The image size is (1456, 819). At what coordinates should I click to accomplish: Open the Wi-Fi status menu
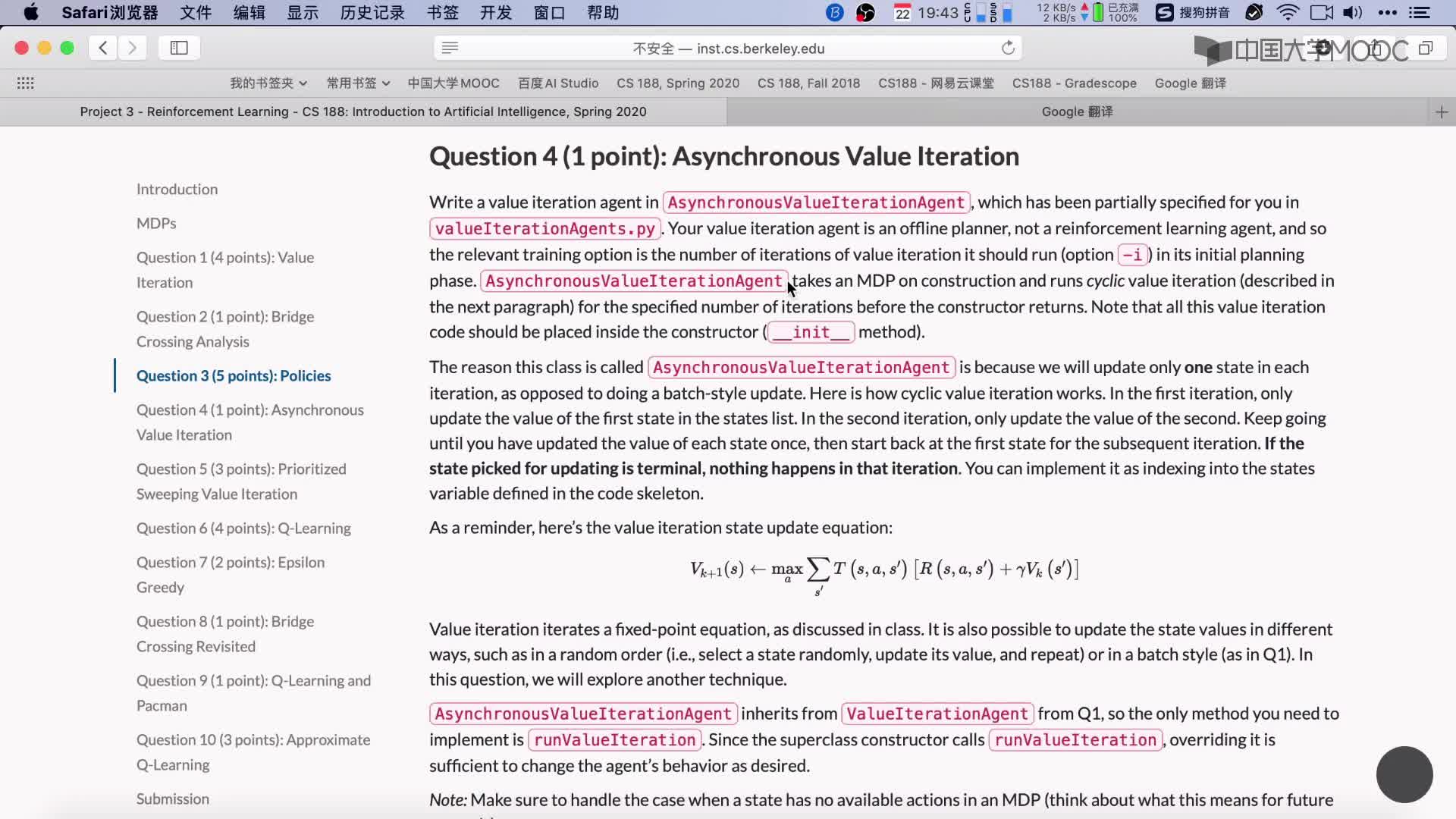[x=1288, y=12]
